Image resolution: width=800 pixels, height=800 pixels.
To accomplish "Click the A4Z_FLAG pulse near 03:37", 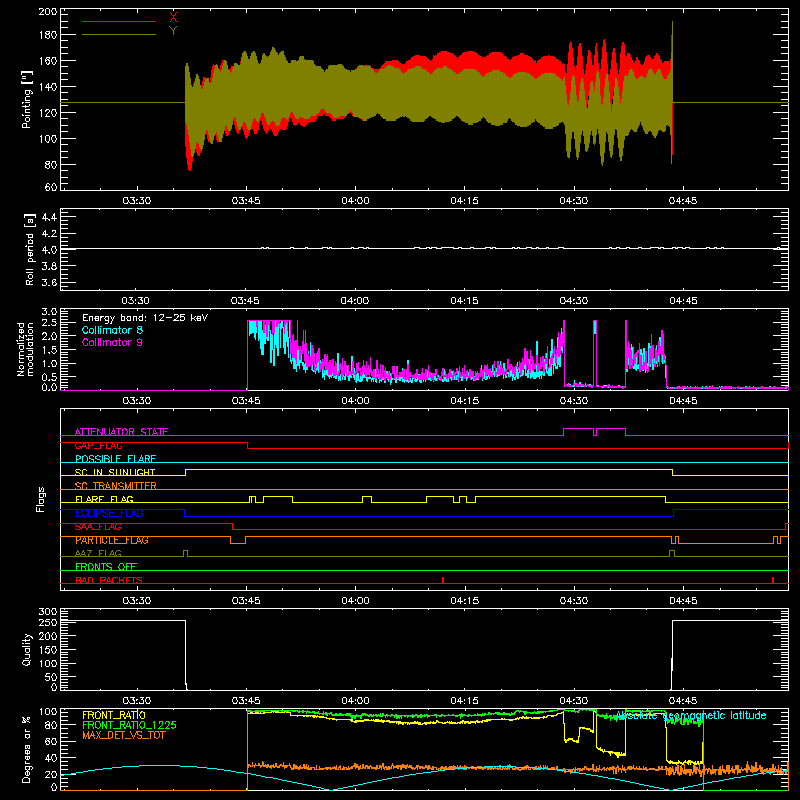I will [x=185, y=554].
